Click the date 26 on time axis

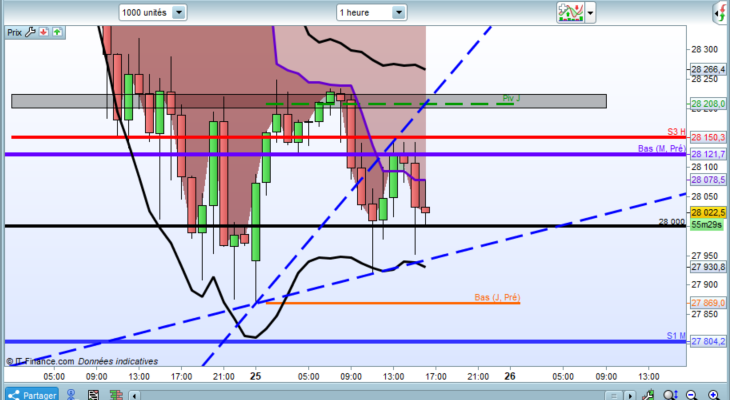pyautogui.click(x=510, y=376)
